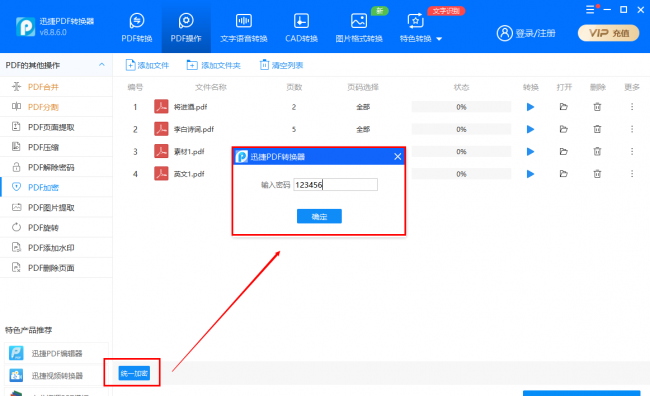Start converting 李白诗词.pdf with play icon
Image resolution: width=650 pixels, height=396 pixels.
tap(530, 129)
